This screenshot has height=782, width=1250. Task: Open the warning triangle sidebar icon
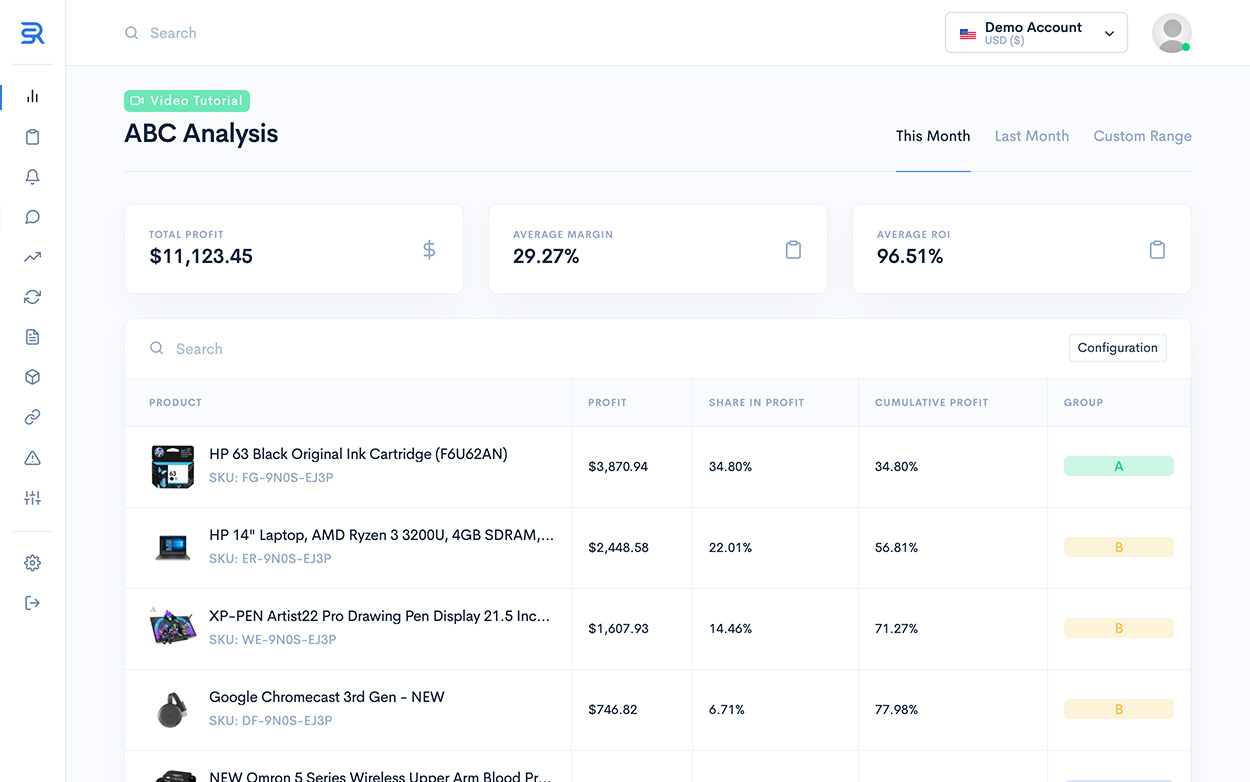(33, 458)
